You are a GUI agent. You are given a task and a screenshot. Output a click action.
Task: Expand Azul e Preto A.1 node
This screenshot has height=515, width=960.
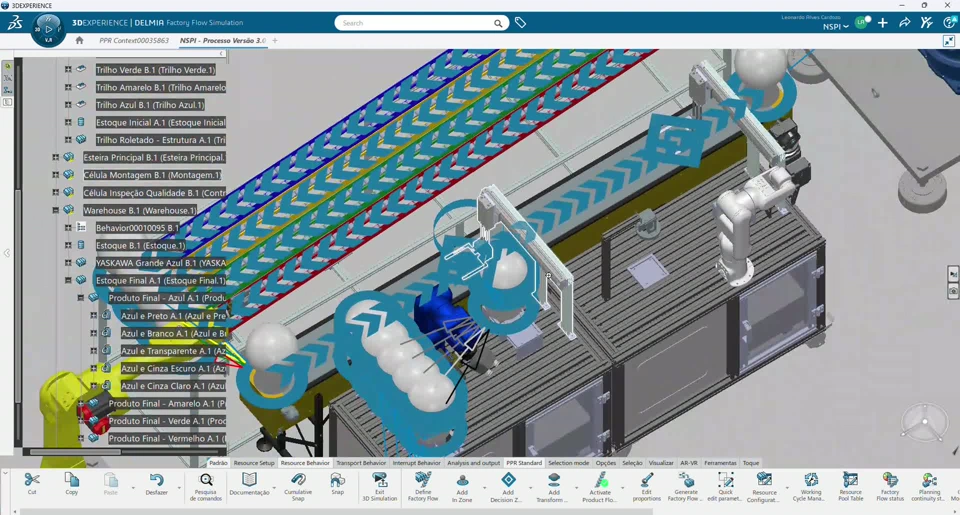pyautogui.click(x=94, y=316)
